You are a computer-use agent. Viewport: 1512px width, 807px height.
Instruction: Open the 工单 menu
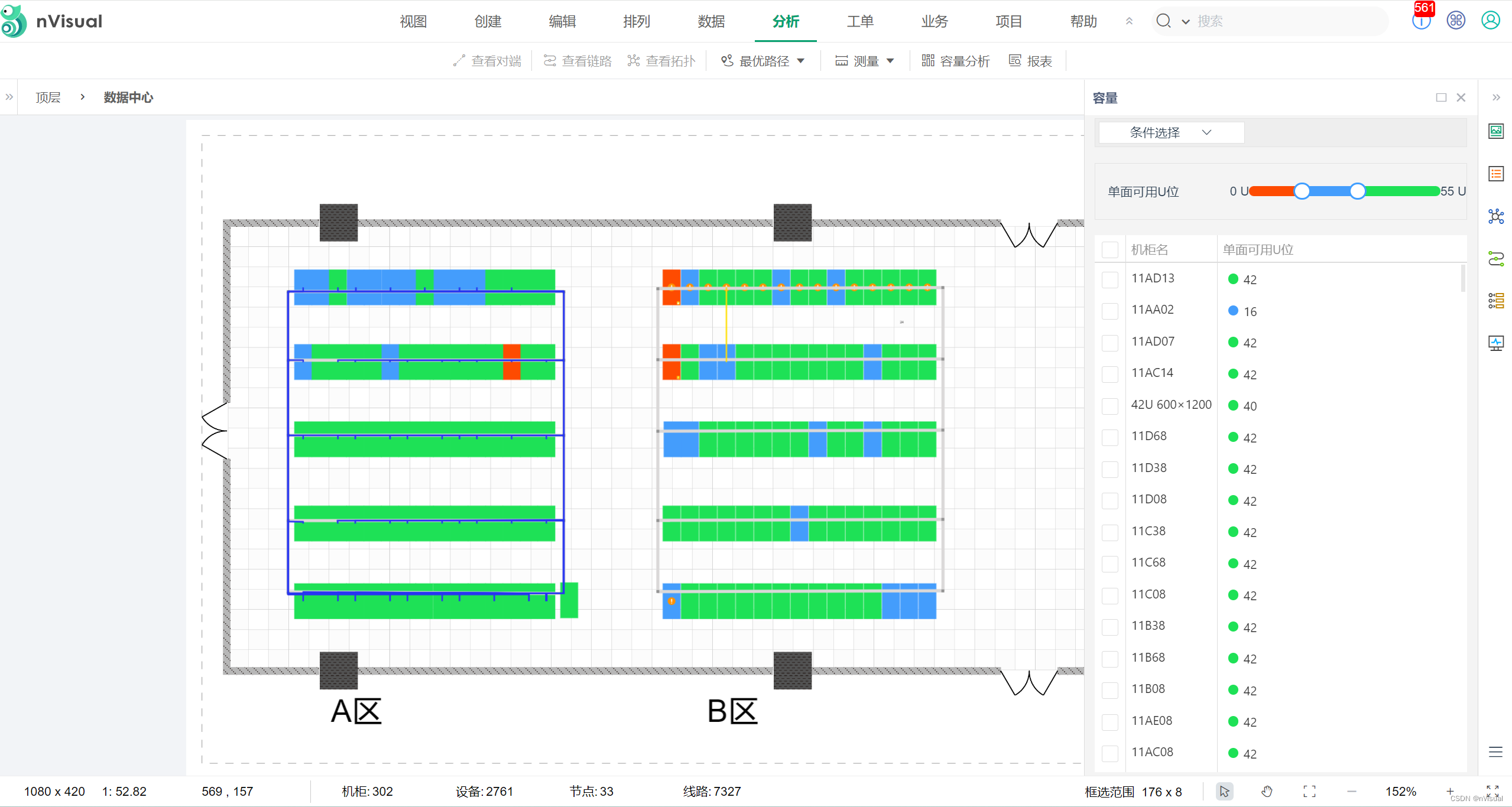click(859, 22)
